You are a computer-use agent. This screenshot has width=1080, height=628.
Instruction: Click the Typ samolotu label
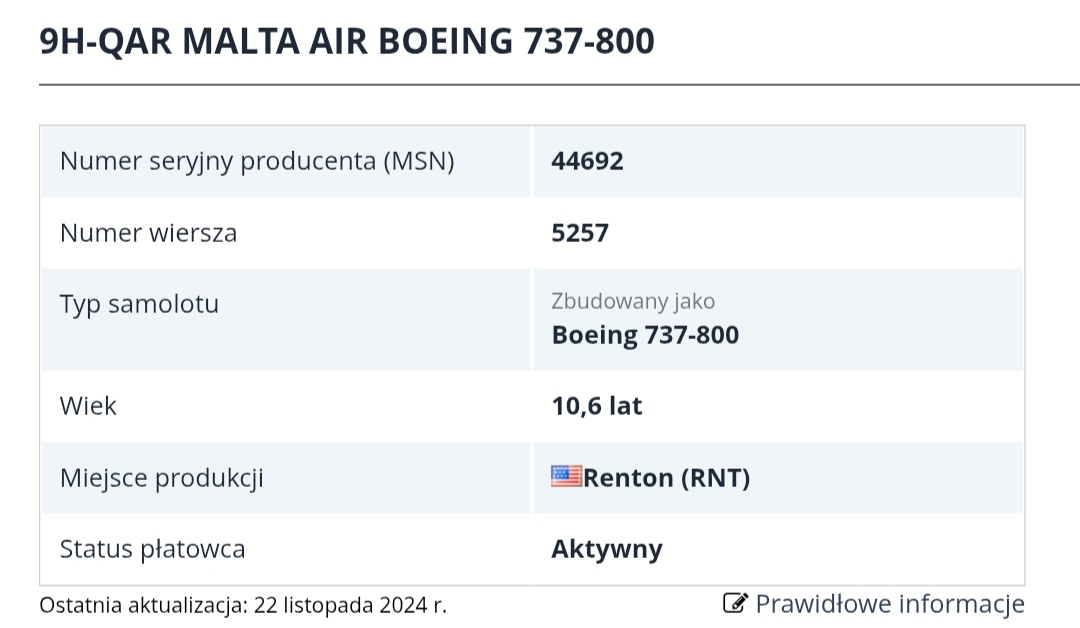[x=139, y=304]
